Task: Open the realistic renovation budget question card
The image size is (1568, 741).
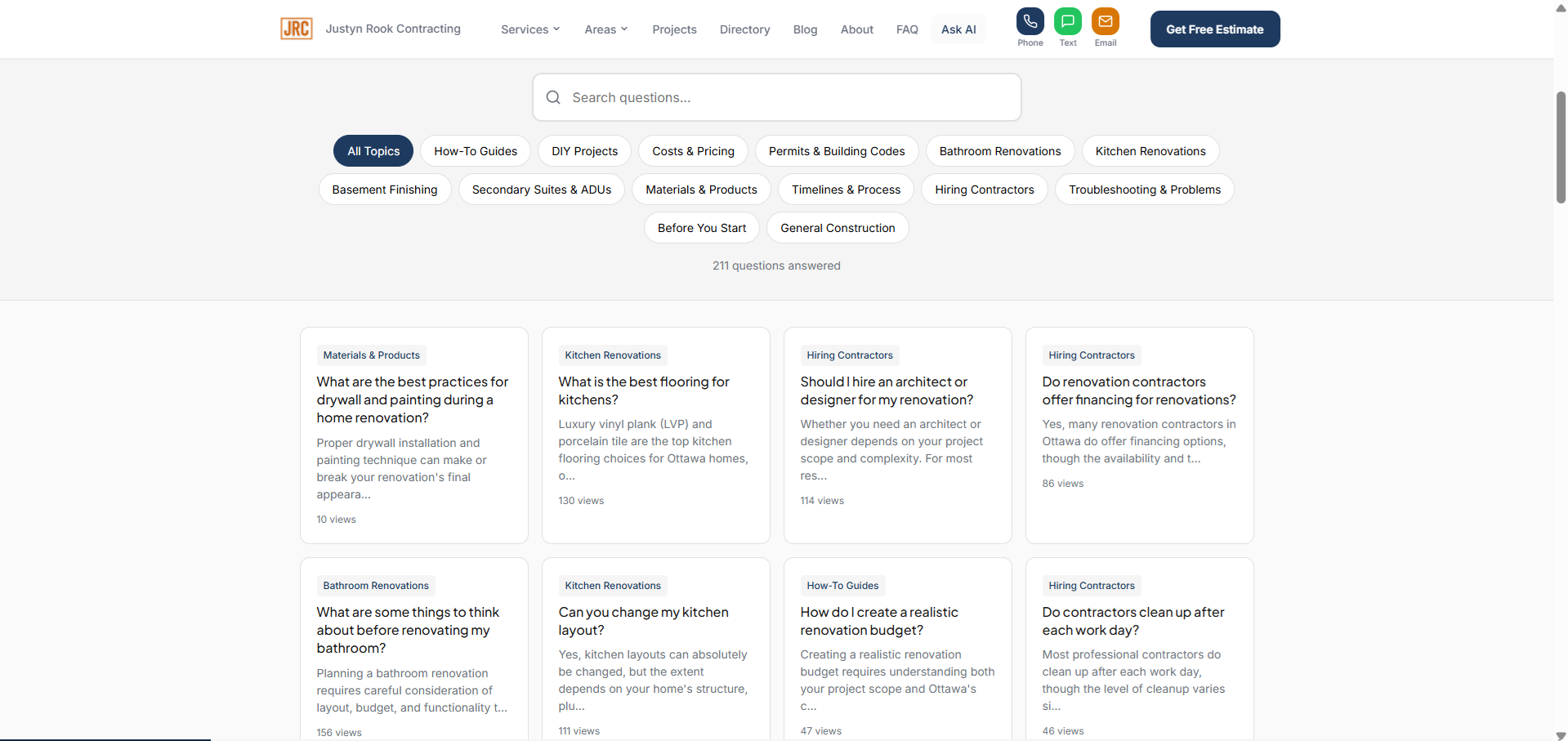Action: (x=878, y=621)
